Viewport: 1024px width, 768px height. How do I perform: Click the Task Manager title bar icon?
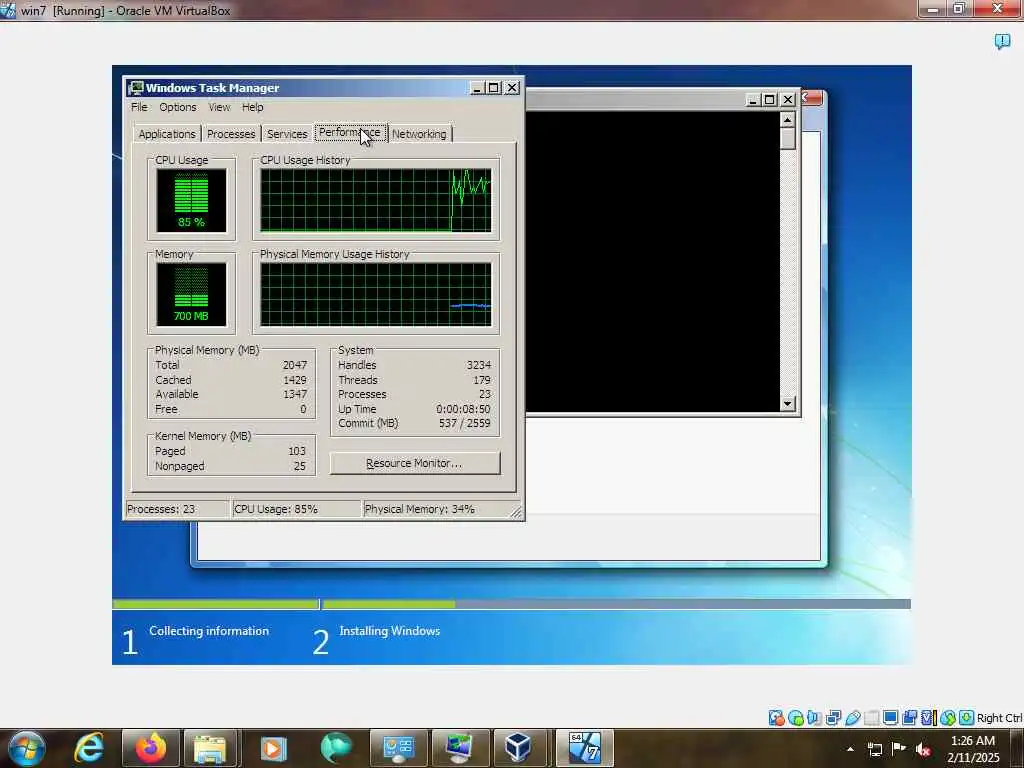pos(136,88)
